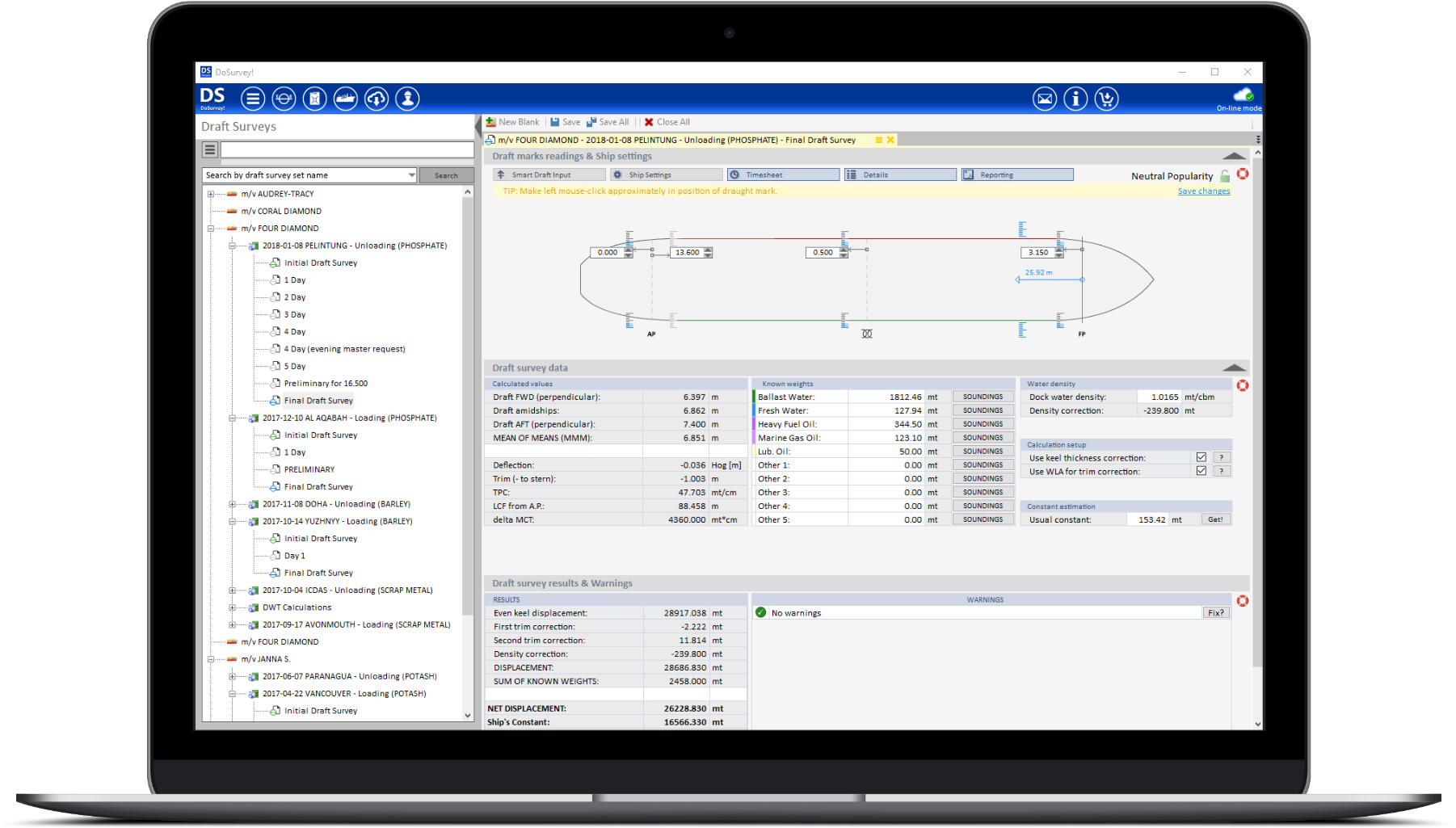The image size is (1456, 828).
Task: Switch to the Timesheet tab
Action: click(784, 174)
